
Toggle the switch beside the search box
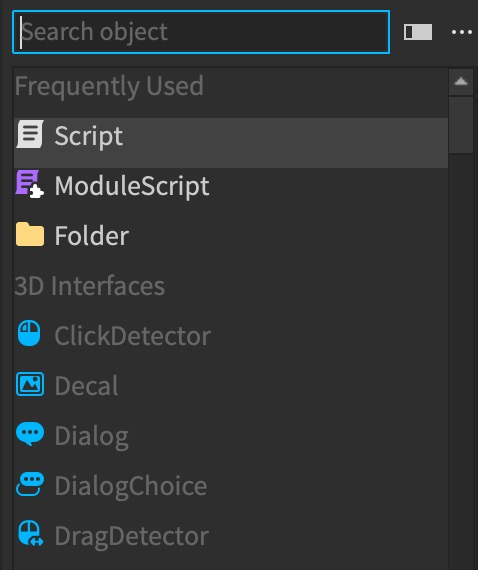418,32
